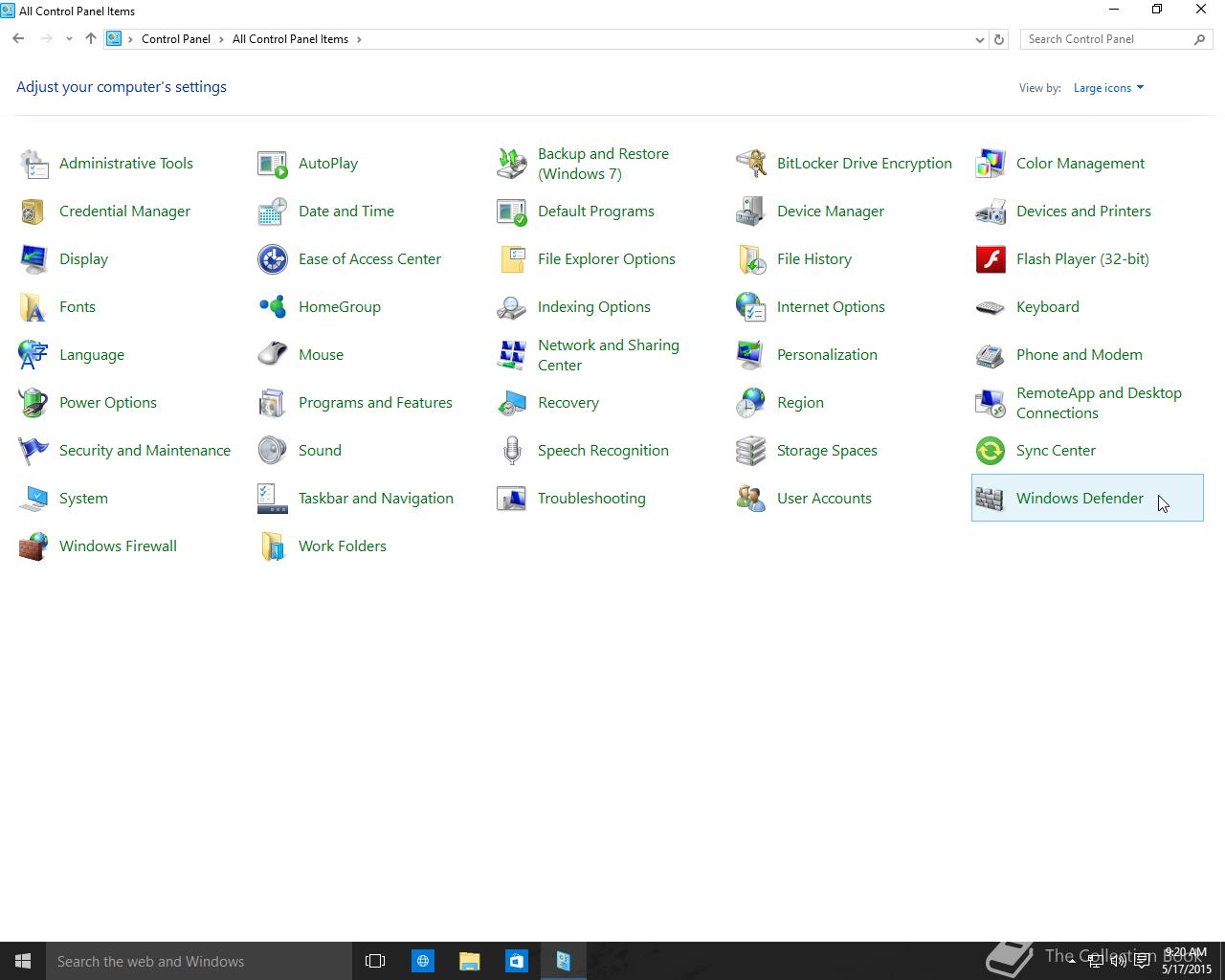Open the Mouse icon

click(273, 355)
